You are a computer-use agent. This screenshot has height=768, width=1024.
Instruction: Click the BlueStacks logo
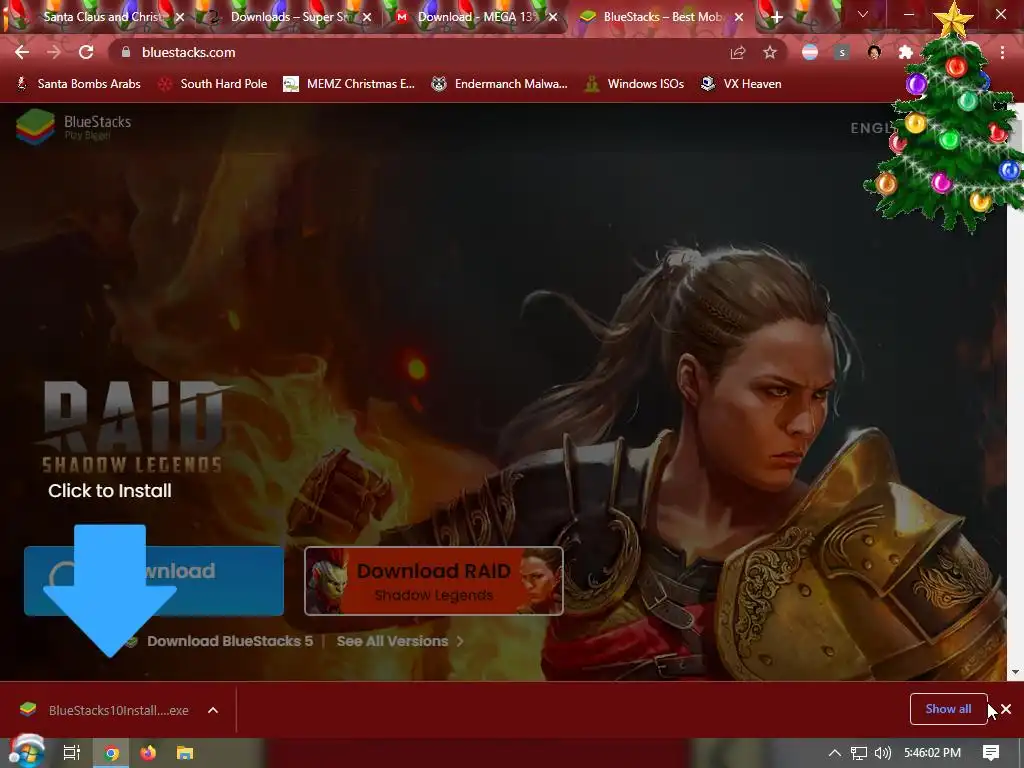pyautogui.click(x=73, y=126)
